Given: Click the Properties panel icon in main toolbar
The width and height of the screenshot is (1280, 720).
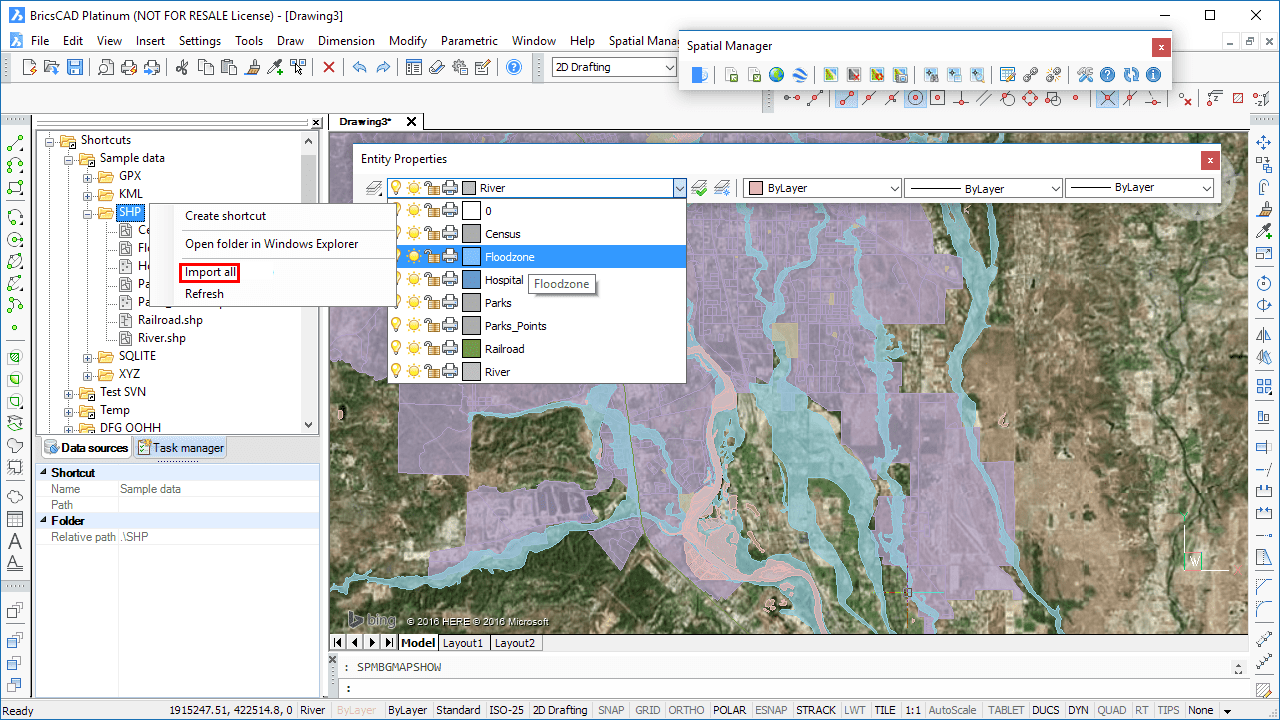Looking at the screenshot, I should (414, 67).
